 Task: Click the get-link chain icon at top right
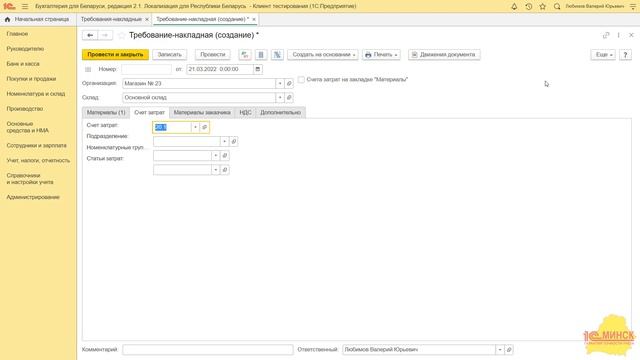[606, 36]
